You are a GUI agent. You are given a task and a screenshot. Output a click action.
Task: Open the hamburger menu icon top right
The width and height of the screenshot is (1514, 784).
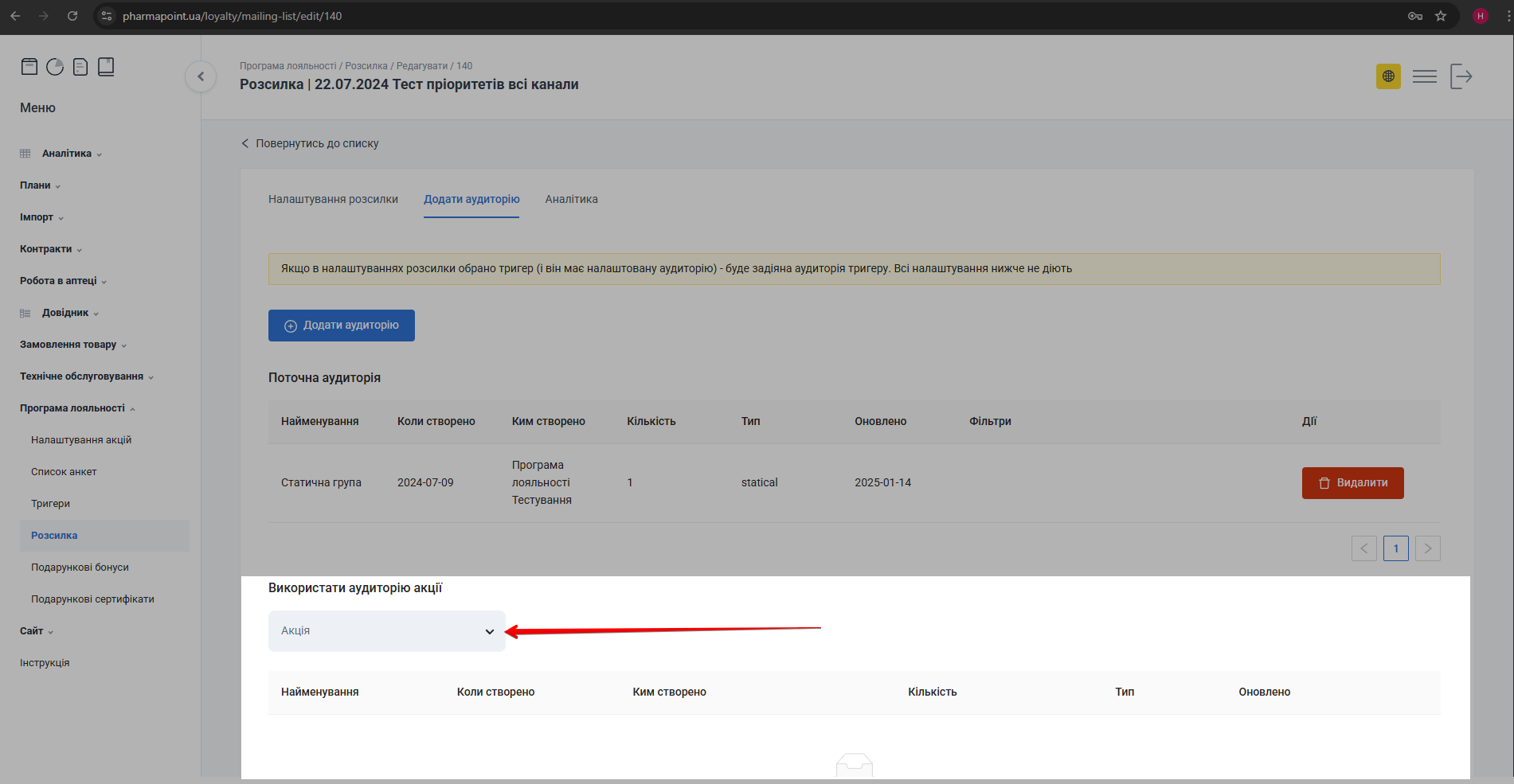point(1425,76)
